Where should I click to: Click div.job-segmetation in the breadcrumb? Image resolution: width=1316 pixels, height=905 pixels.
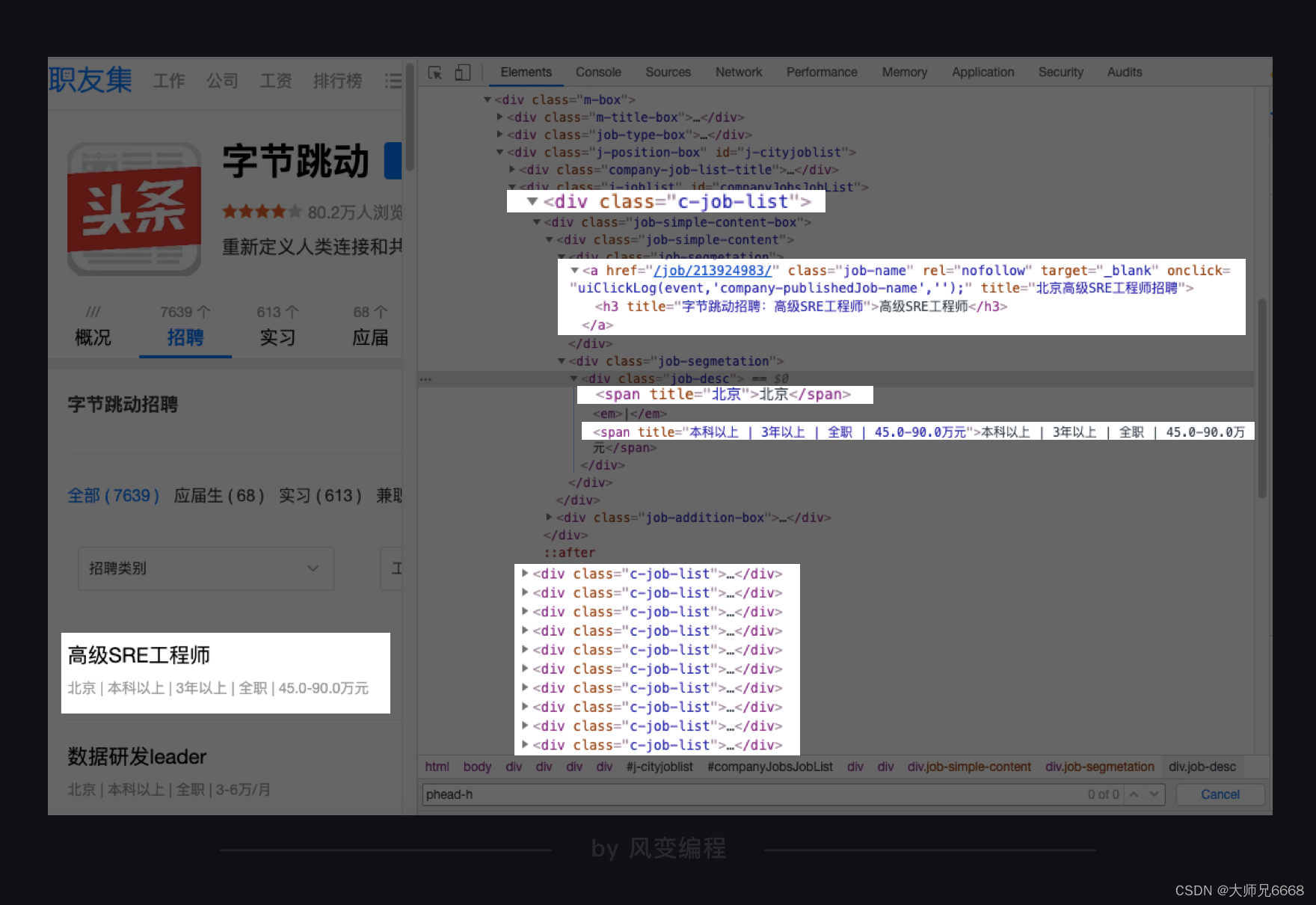click(x=1100, y=767)
